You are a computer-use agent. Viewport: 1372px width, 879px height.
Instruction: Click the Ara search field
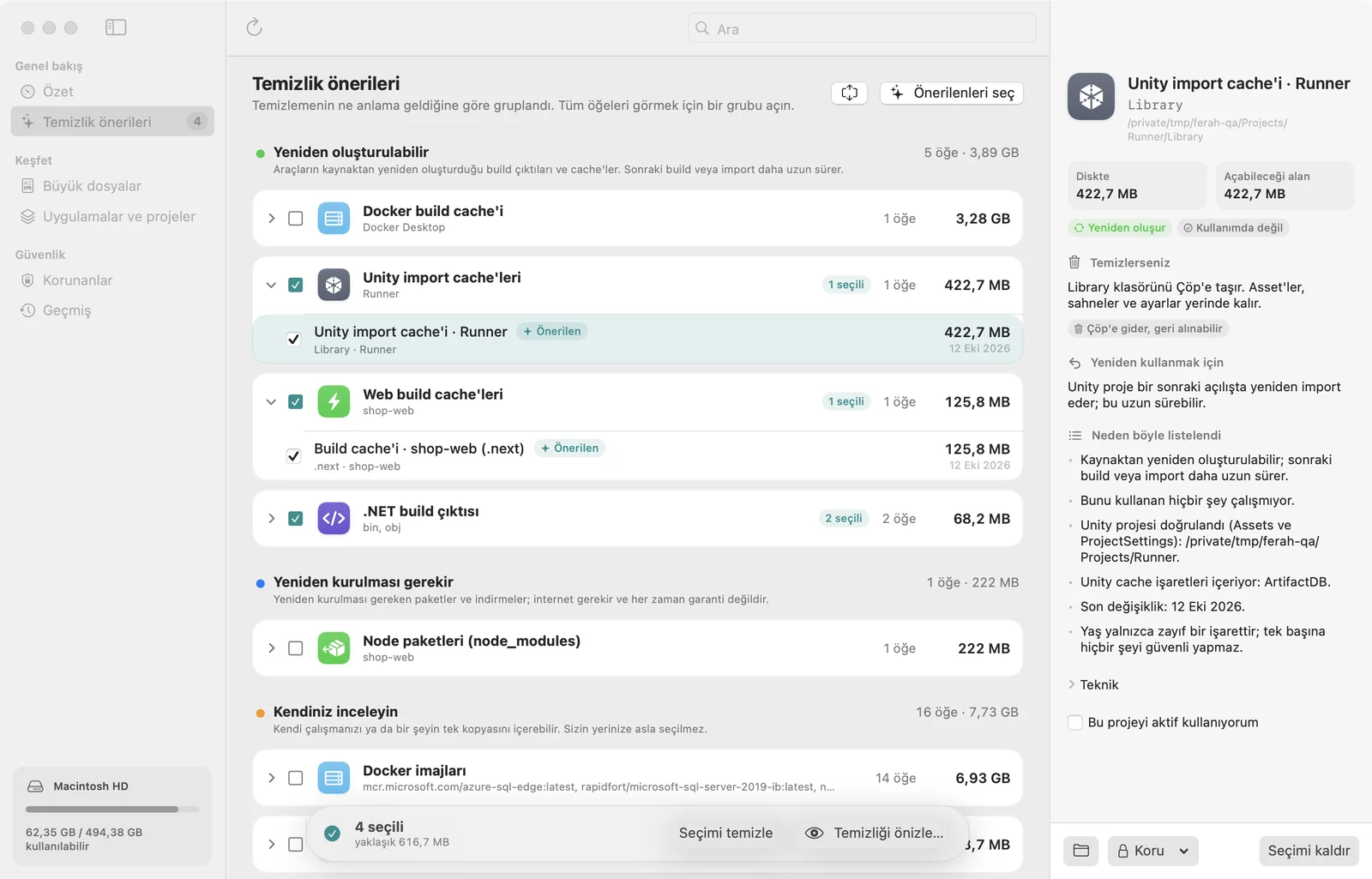click(862, 28)
